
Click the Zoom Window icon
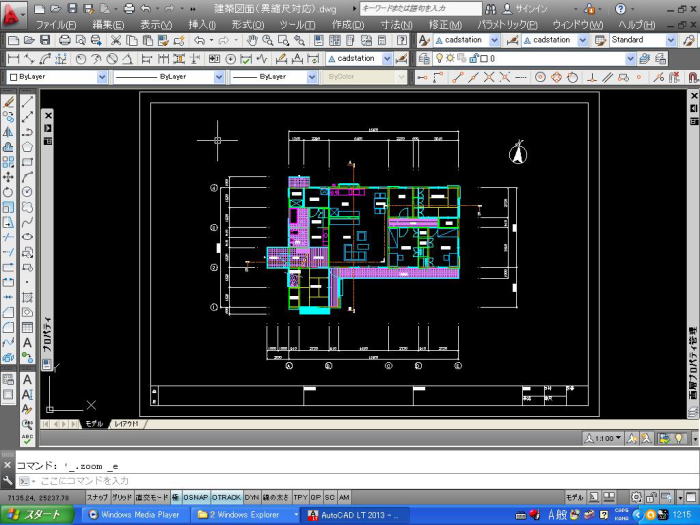tap(283, 40)
